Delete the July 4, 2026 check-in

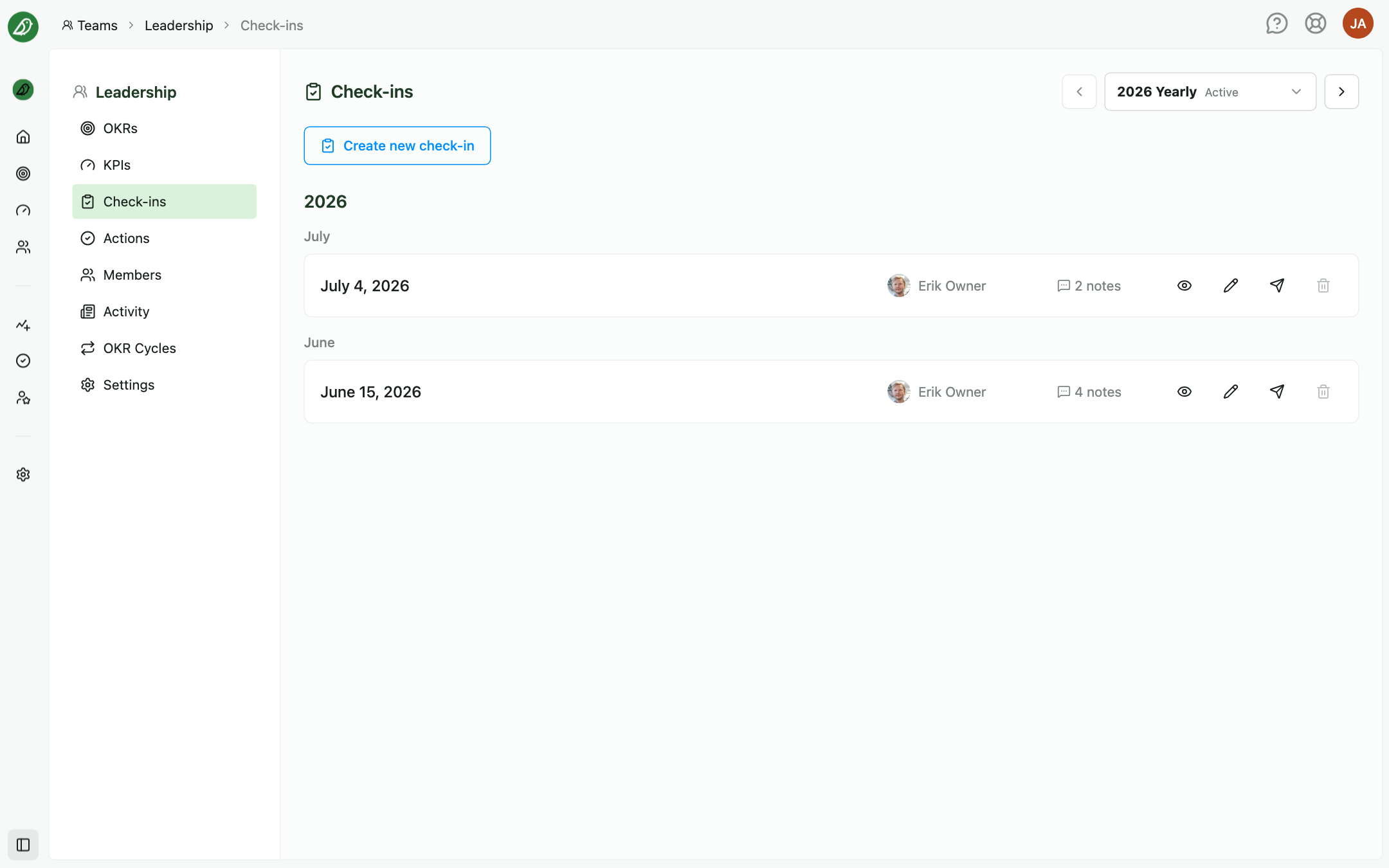[1323, 285]
